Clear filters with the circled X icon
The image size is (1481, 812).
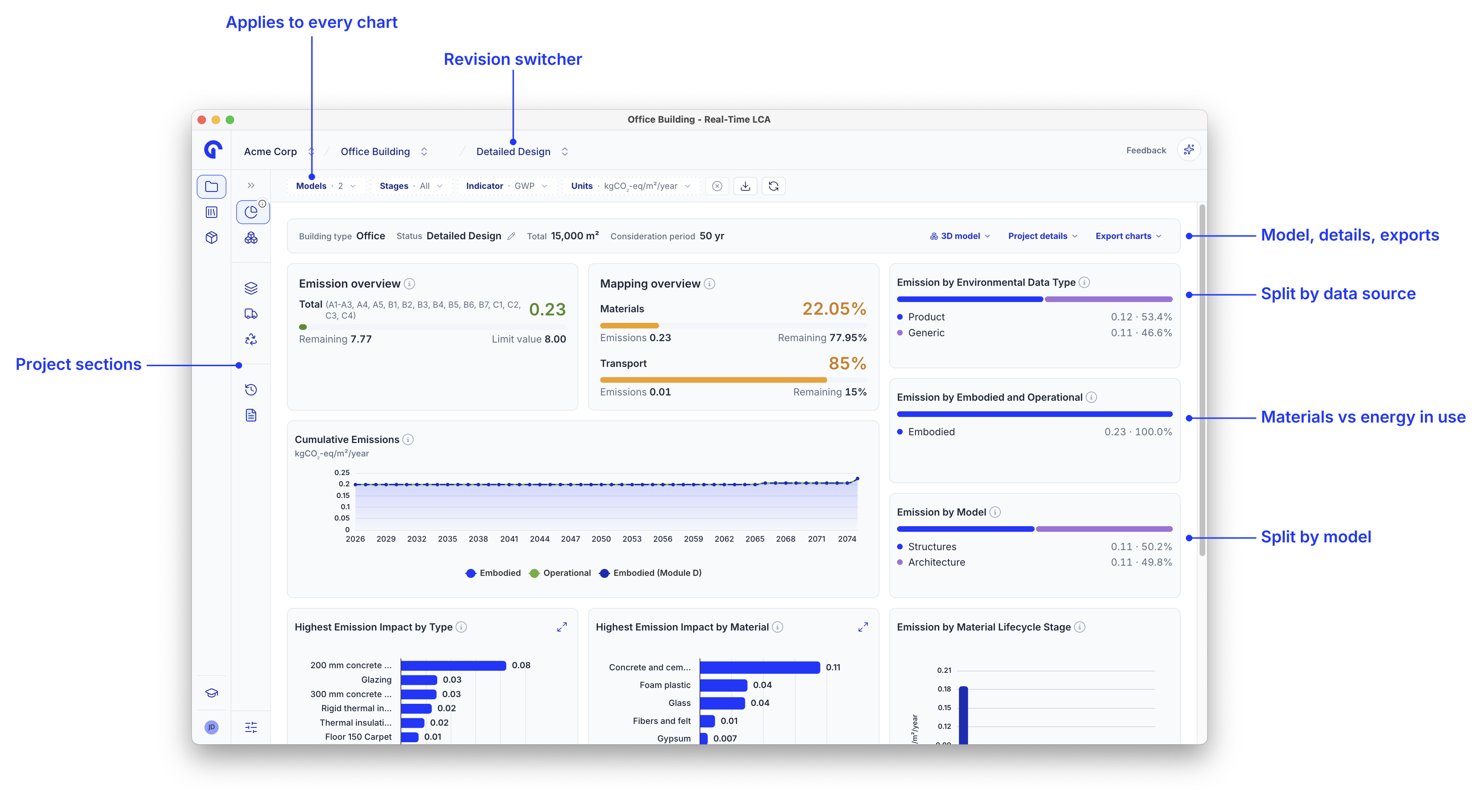click(717, 186)
